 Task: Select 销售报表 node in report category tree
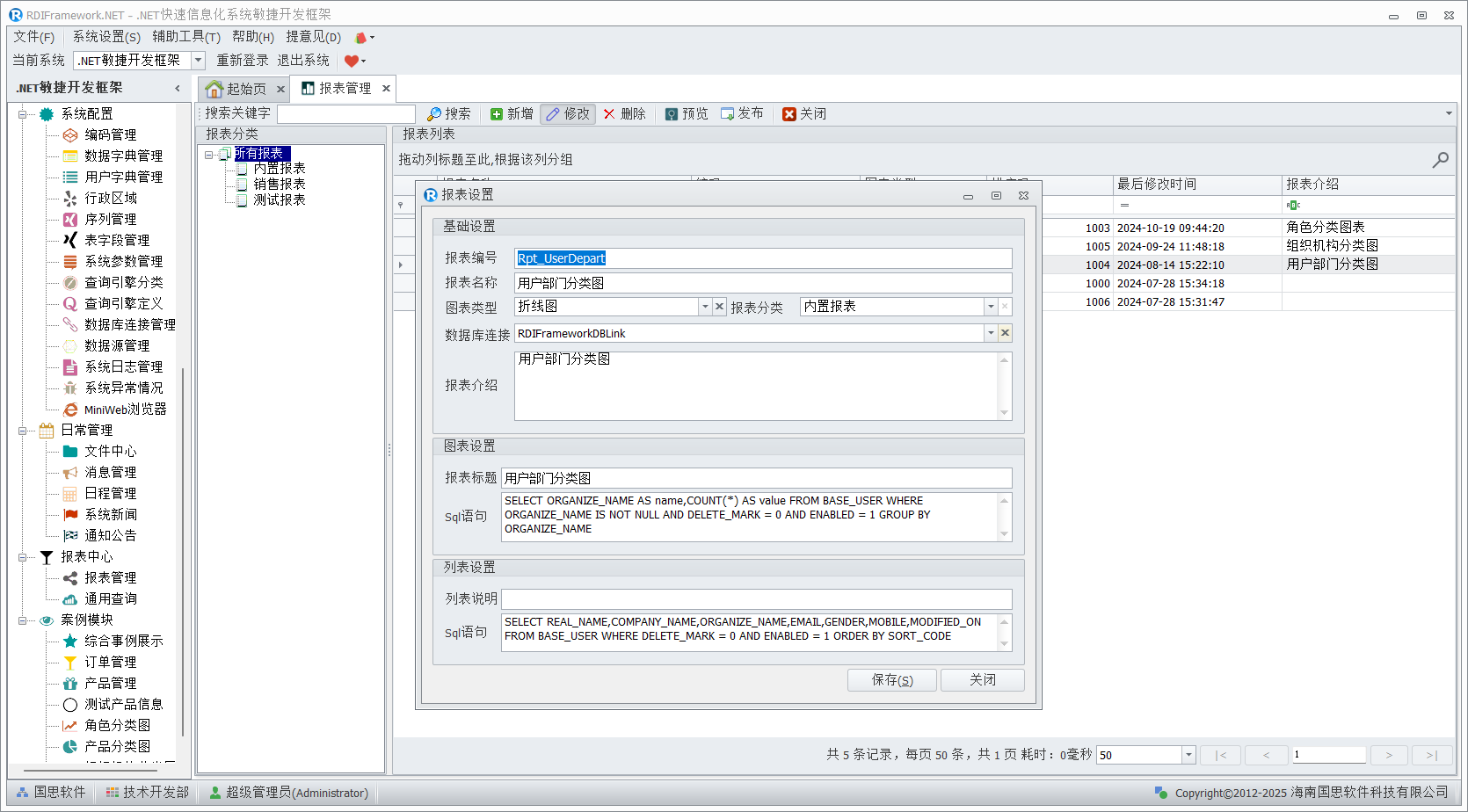tap(279, 185)
